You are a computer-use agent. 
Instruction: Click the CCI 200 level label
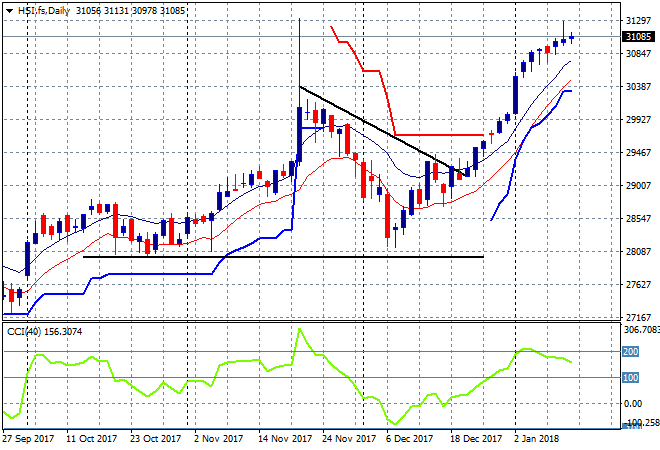tap(631, 351)
